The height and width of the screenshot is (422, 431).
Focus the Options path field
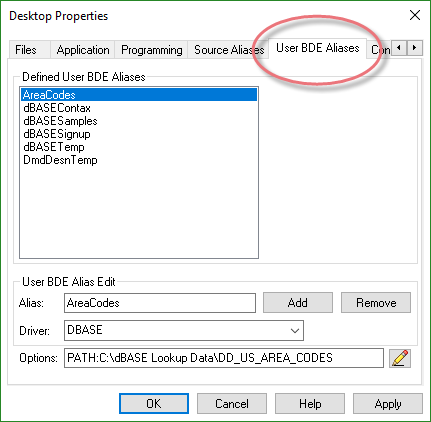point(224,358)
